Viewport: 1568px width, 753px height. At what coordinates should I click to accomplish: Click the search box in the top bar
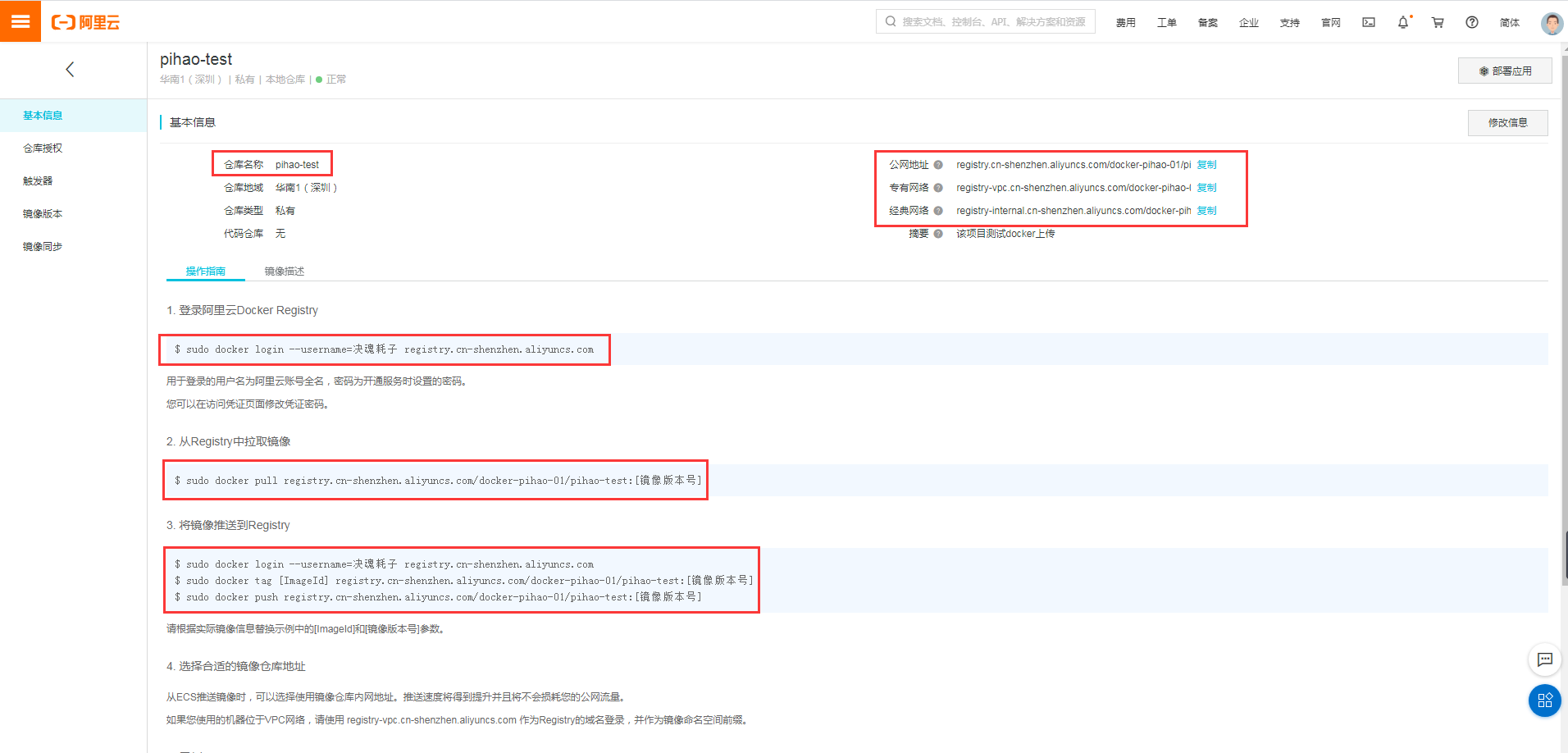pos(985,22)
